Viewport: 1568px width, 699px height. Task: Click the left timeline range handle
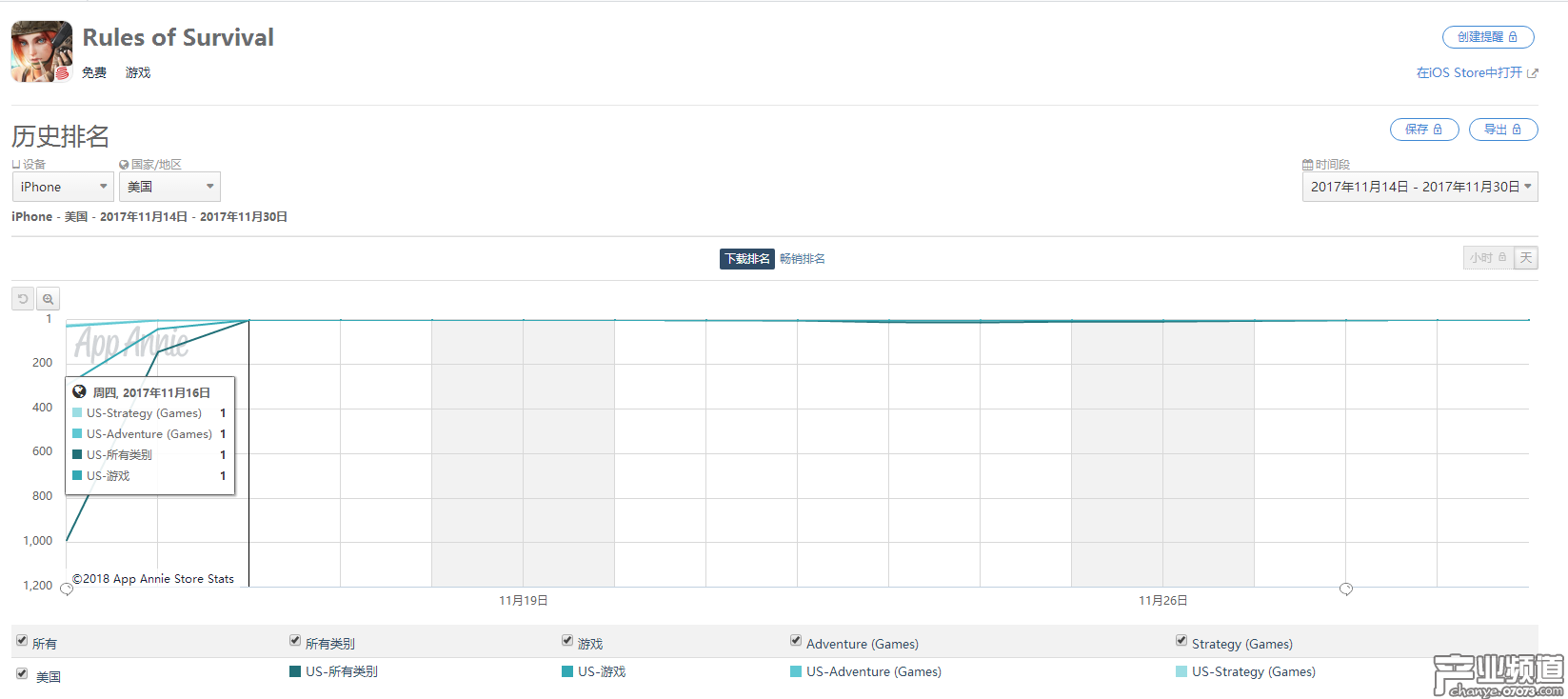pos(67,589)
